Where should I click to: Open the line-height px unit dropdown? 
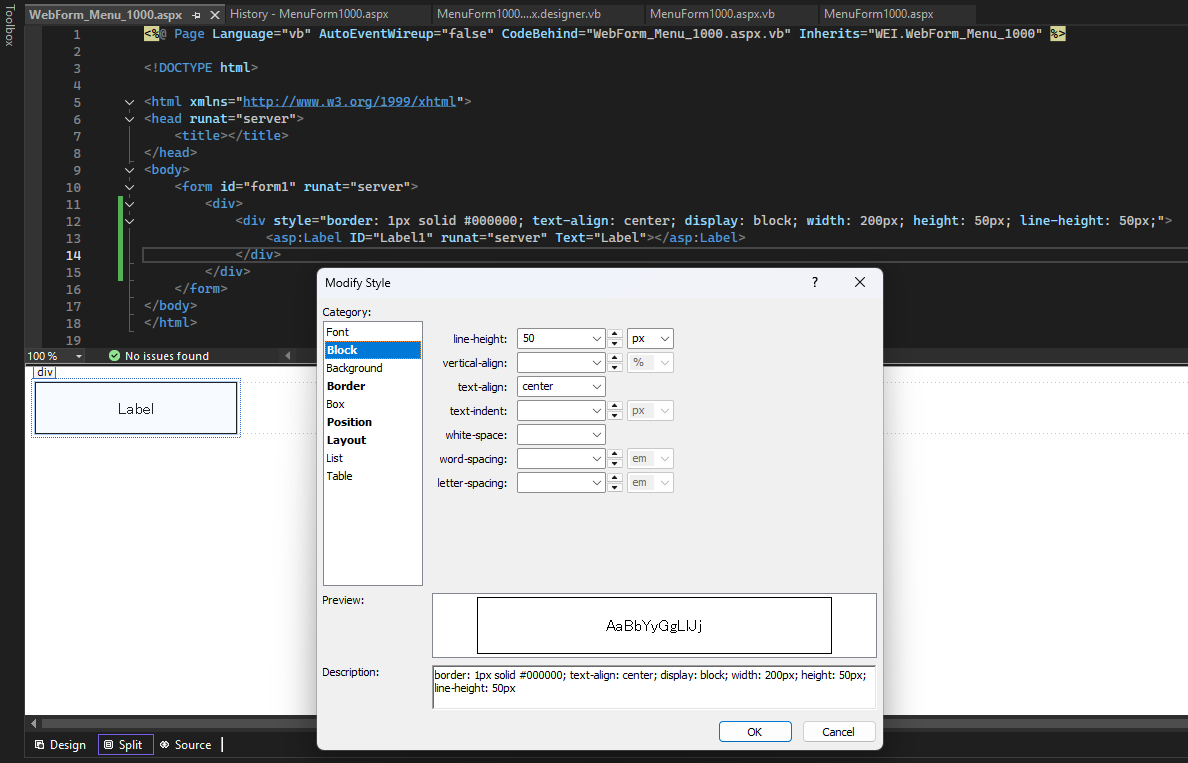point(664,339)
